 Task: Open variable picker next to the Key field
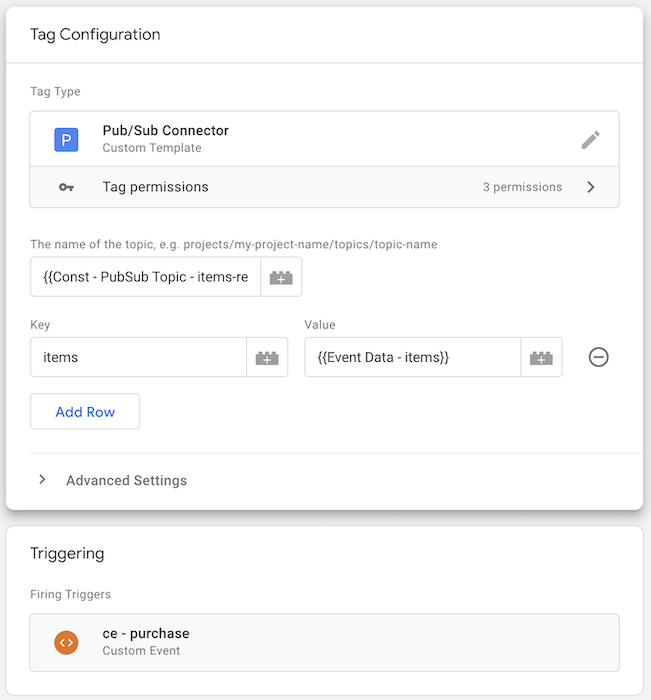[x=267, y=357]
